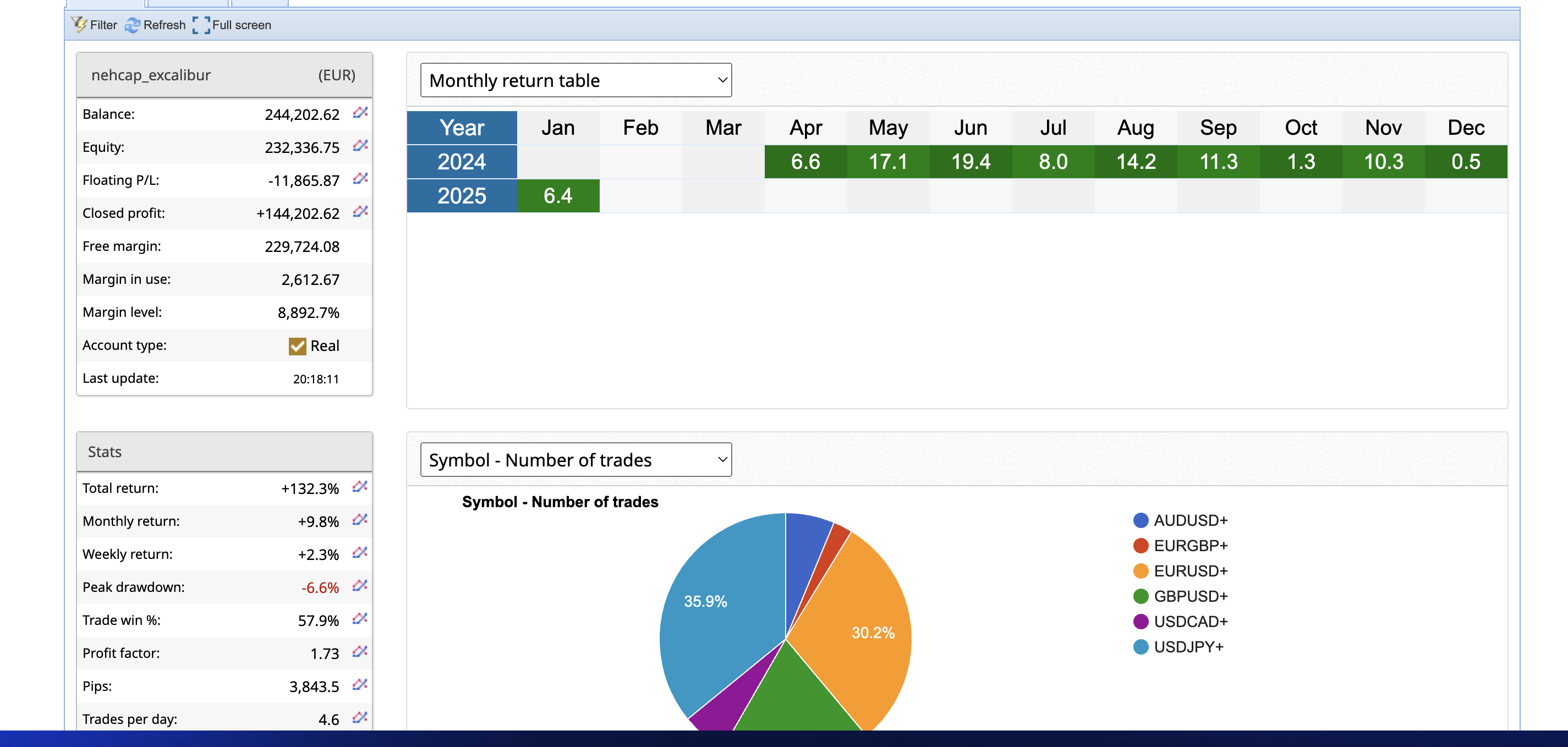
Task: Select the 2024 year row header
Action: point(462,162)
